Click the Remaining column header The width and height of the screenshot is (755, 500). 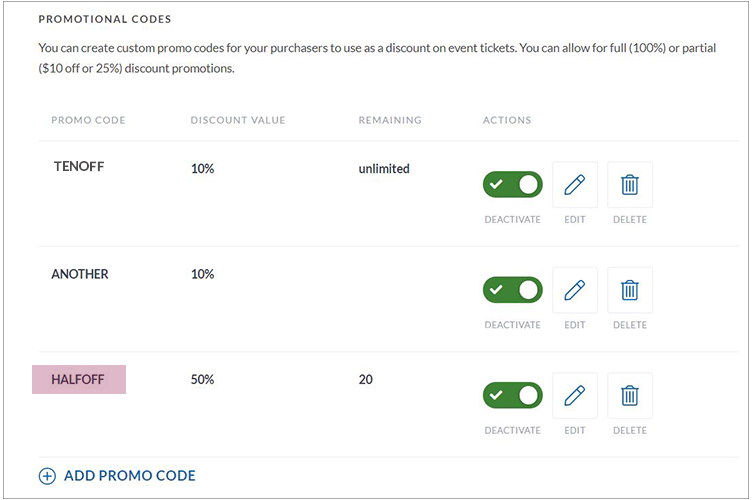point(390,120)
